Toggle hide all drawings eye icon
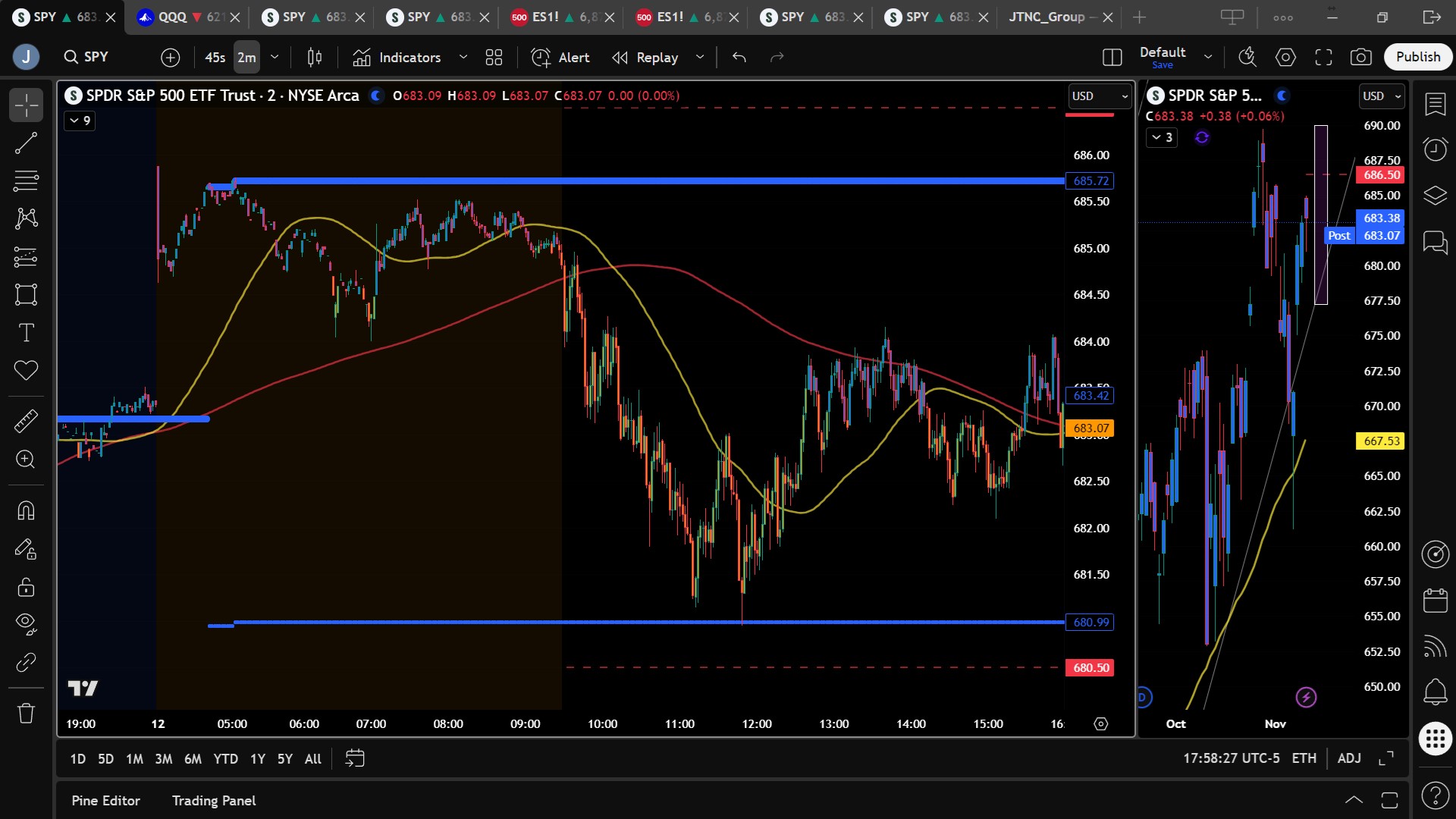1456x819 pixels. [26, 623]
